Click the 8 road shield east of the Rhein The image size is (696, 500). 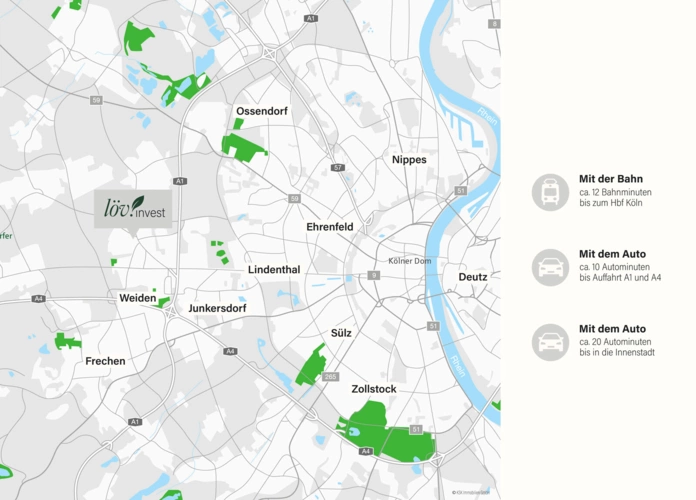(494, 24)
